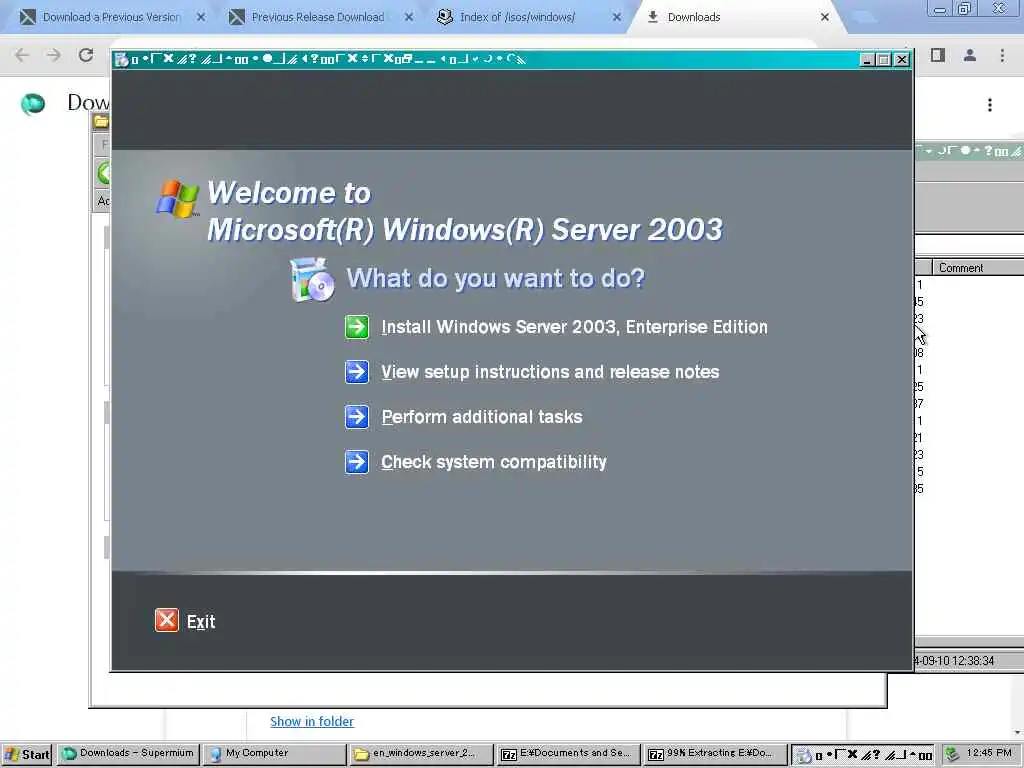The image size is (1024, 768).
Task: Open the browser profile icon
Action: tap(970, 56)
